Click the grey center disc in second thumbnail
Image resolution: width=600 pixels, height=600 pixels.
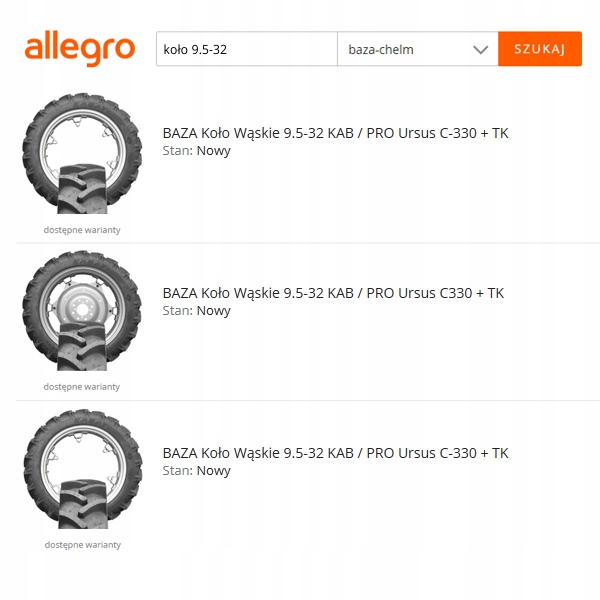82,305
